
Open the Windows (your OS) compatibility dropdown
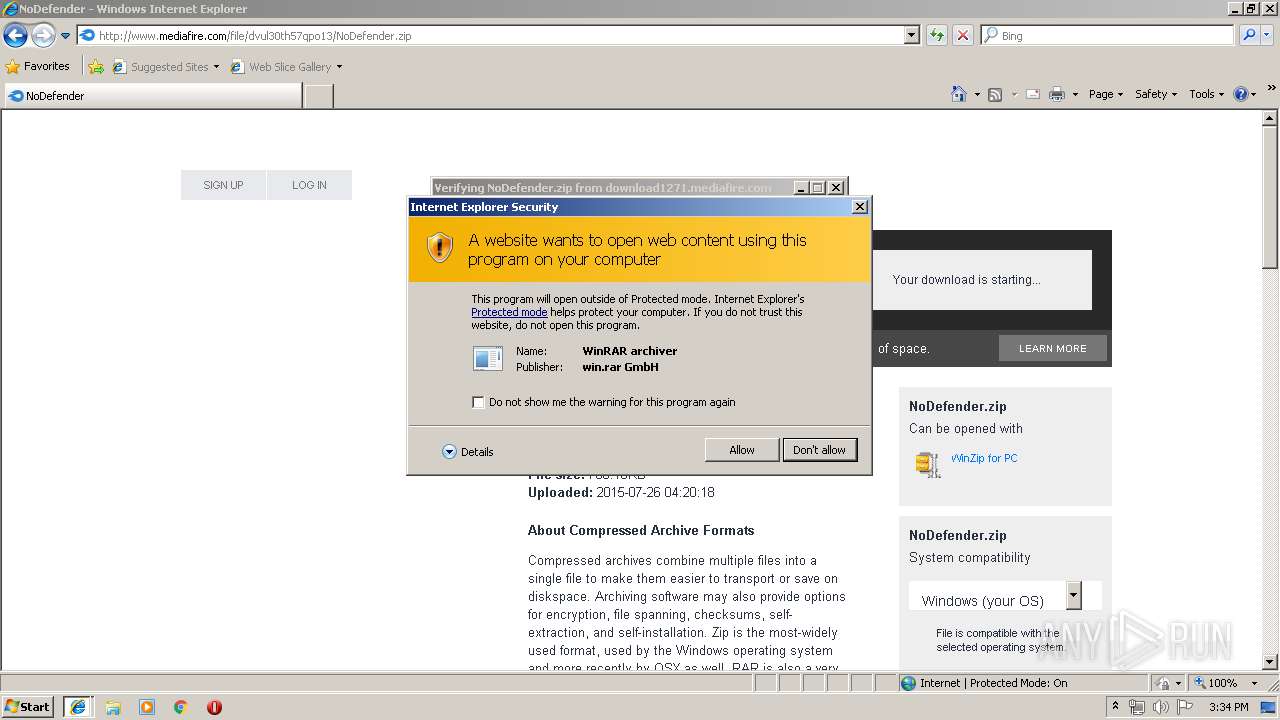(x=1073, y=595)
